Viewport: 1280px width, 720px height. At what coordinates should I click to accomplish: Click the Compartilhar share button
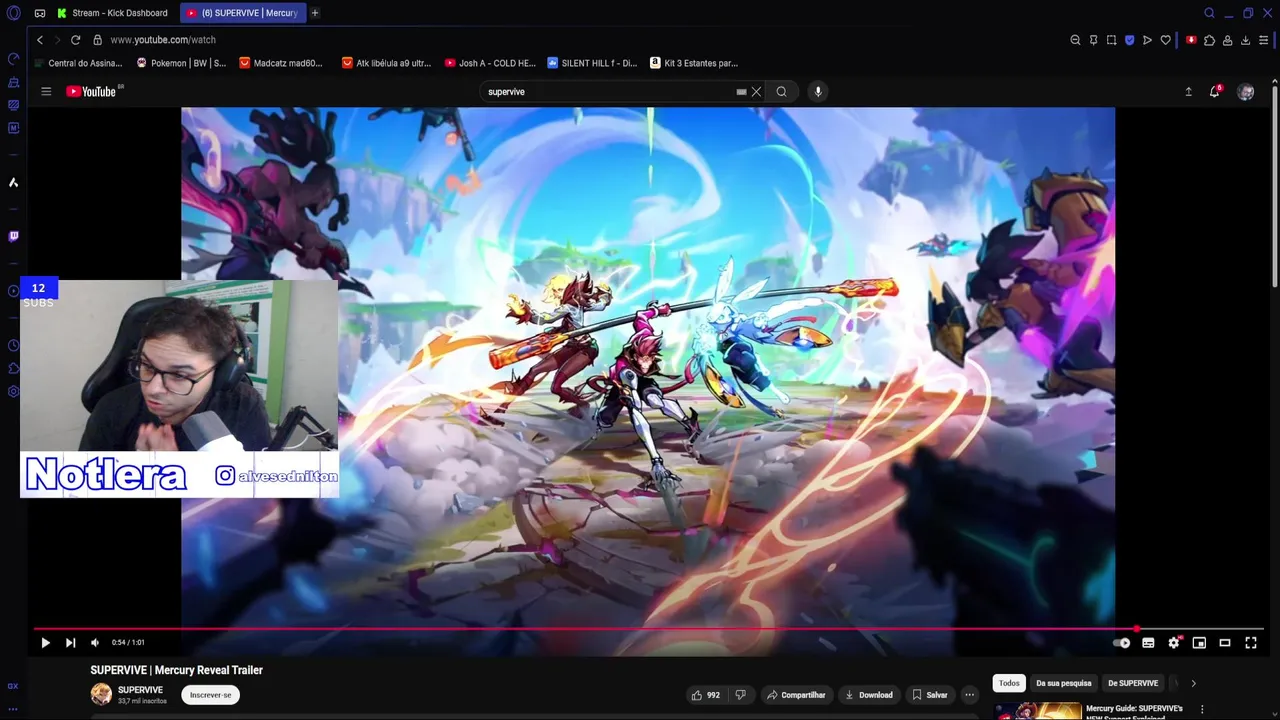pyautogui.click(x=796, y=695)
